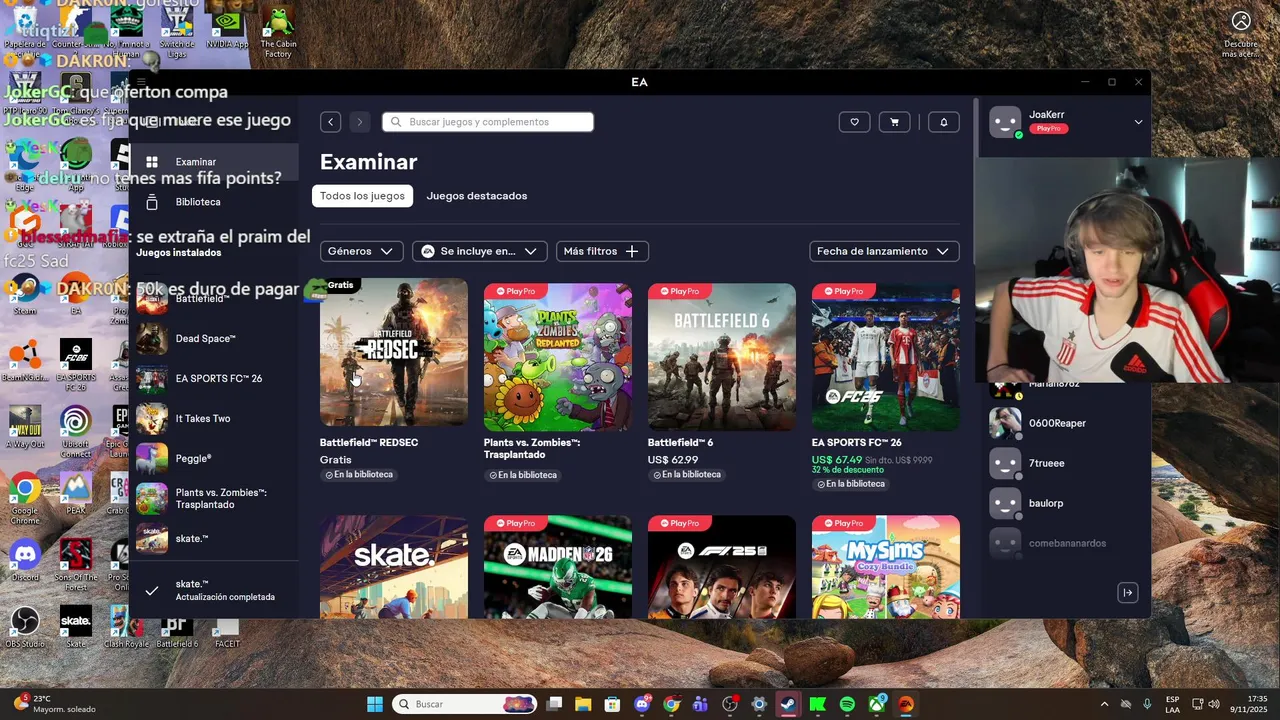The image size is (1280, 720).
Task: Select Biblioteca in the sidebar
Action: click(214, 202)
